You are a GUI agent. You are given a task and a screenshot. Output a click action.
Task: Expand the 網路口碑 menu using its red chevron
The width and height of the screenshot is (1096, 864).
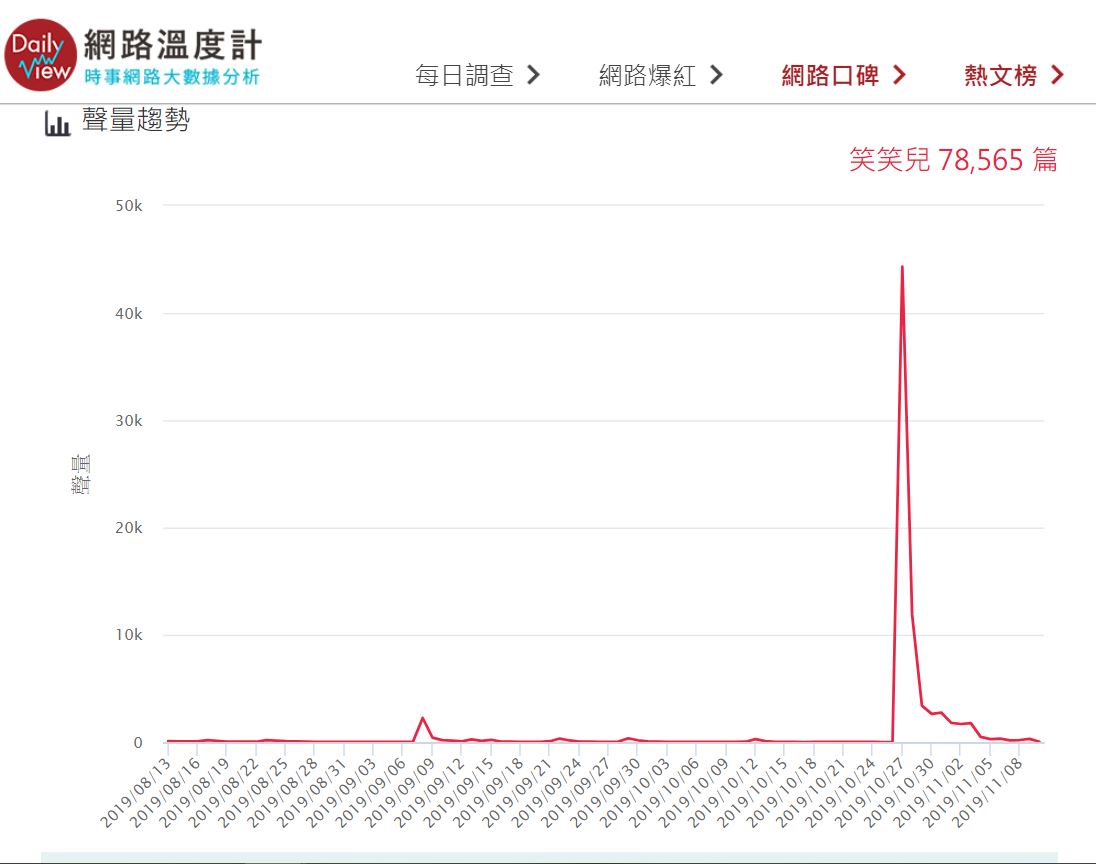coord(898,75)
